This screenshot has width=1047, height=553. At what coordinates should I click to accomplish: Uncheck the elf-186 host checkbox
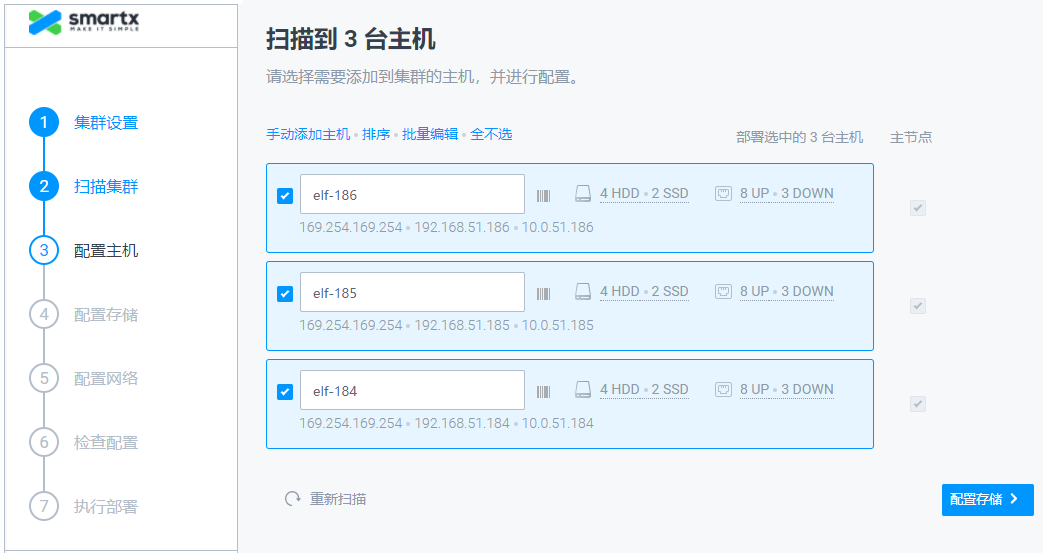pyautogui.click(x=285, y=196)
